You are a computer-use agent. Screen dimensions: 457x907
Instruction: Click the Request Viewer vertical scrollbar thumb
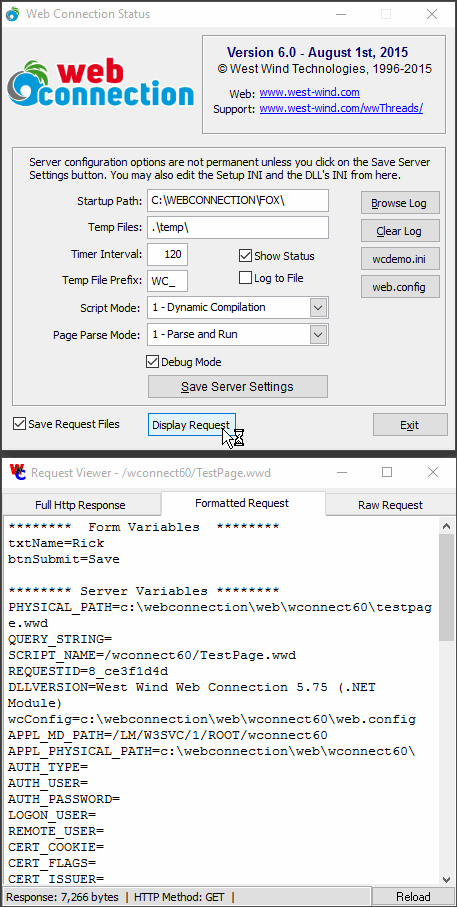(x=446, y=588)
